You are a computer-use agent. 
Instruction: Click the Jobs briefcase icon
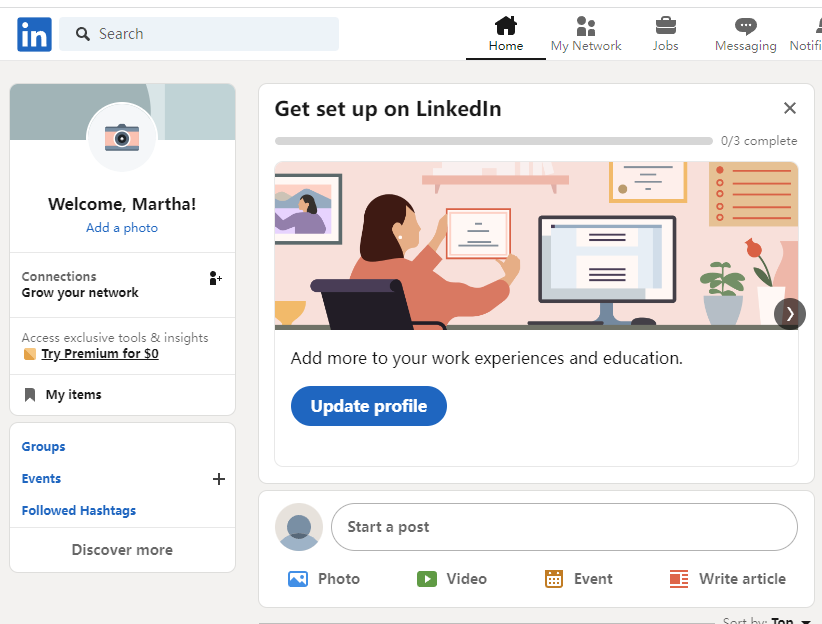click(666, 26)
